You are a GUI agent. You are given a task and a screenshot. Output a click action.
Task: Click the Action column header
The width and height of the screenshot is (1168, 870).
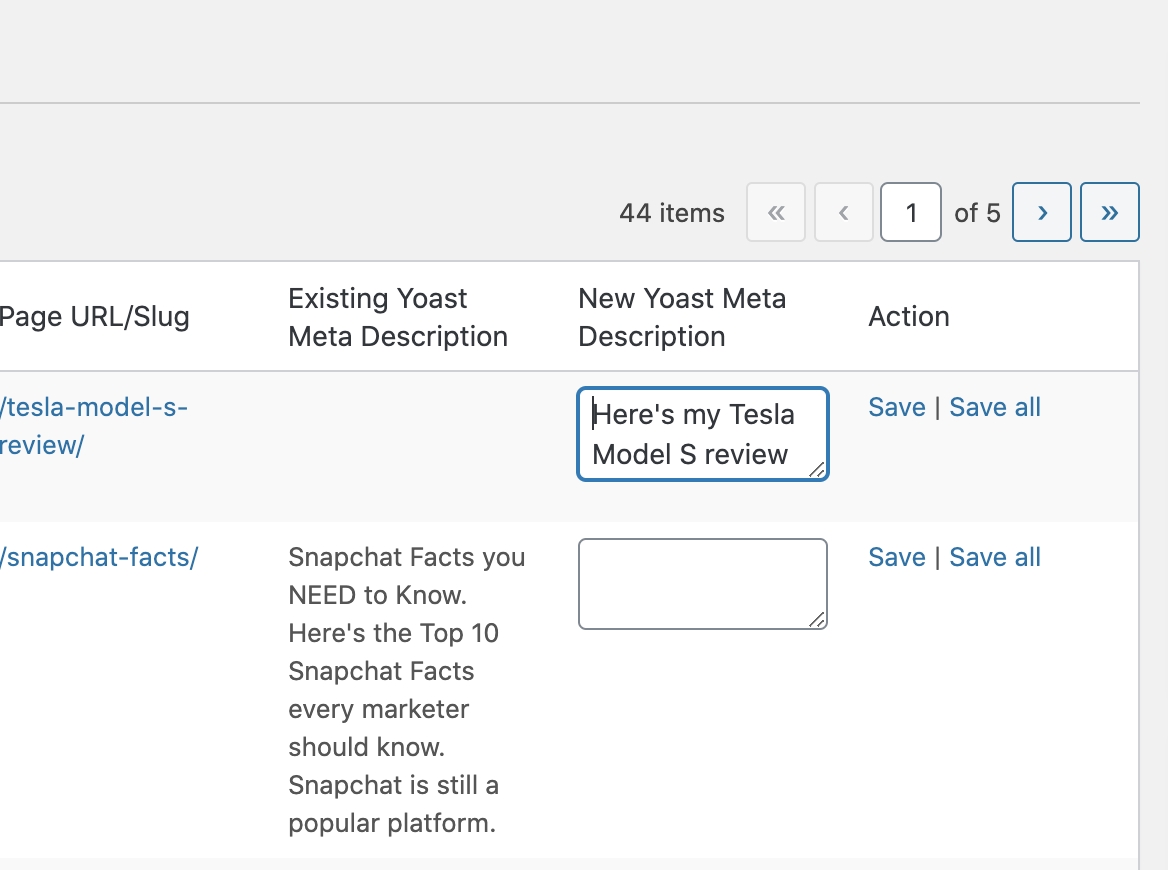(909, 317)
